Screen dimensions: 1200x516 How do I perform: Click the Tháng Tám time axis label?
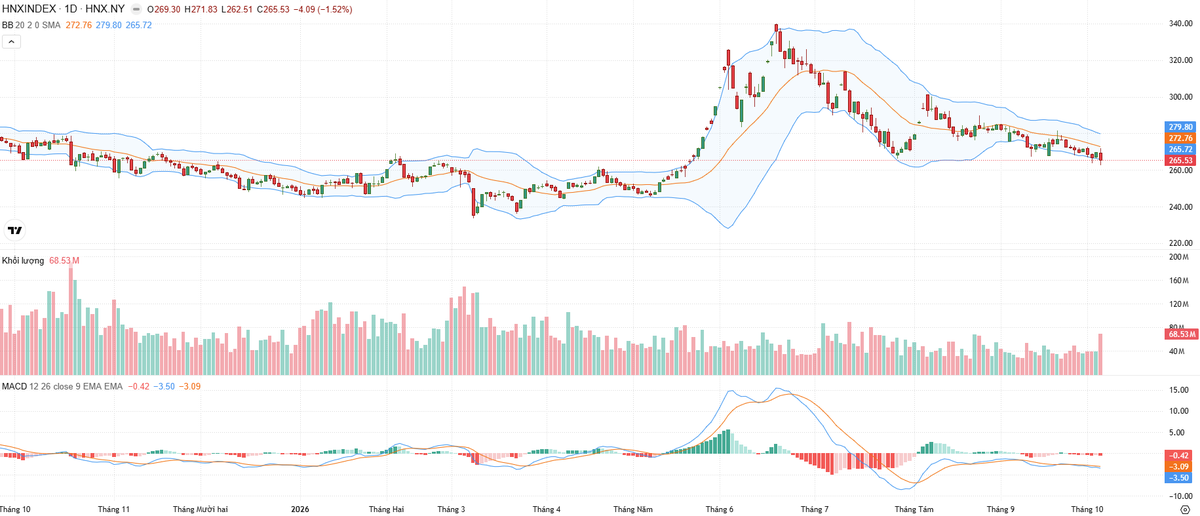click(913, 509)
